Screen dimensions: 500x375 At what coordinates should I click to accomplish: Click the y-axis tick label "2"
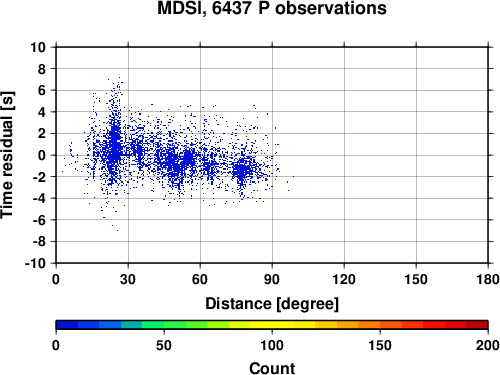[x=42, y=134]
